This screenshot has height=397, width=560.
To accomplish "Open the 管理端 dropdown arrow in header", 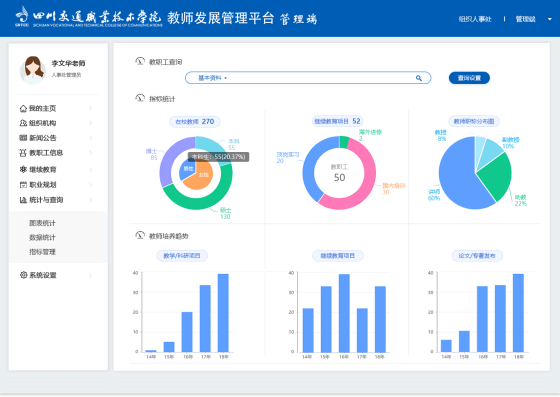I will (550, 19).
